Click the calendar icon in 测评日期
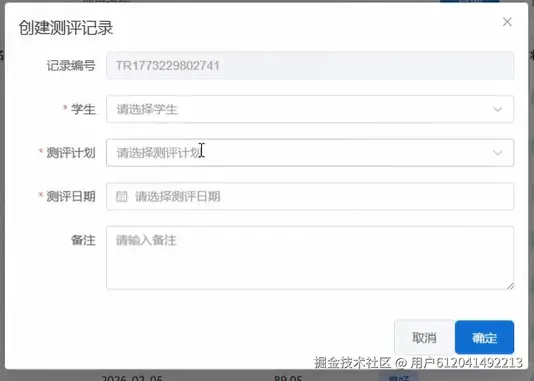534x381 pixels. coord(121,196)
